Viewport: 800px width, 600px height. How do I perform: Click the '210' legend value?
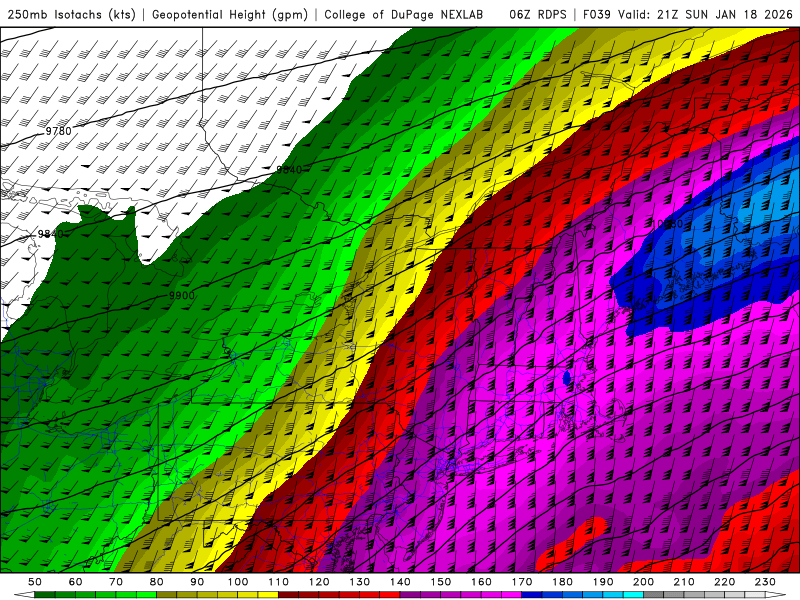click(x=684, y=582)
